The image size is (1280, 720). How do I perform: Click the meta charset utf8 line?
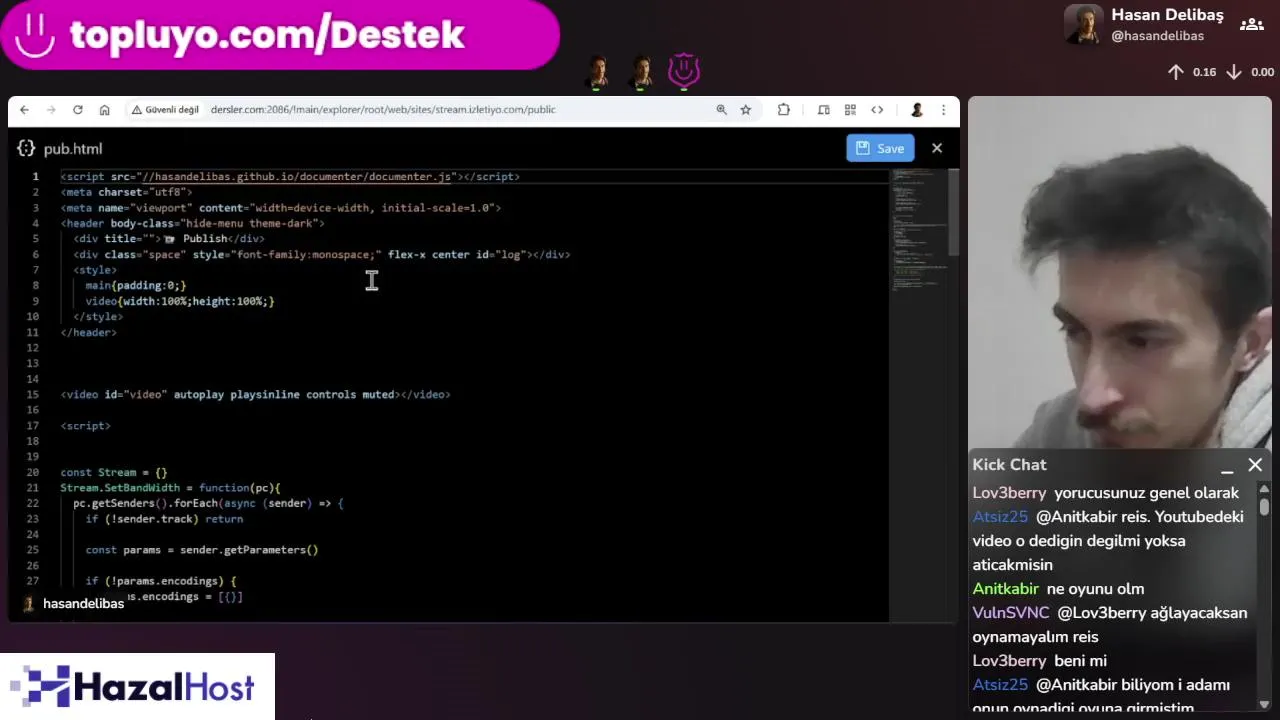(x=126, y=192)
